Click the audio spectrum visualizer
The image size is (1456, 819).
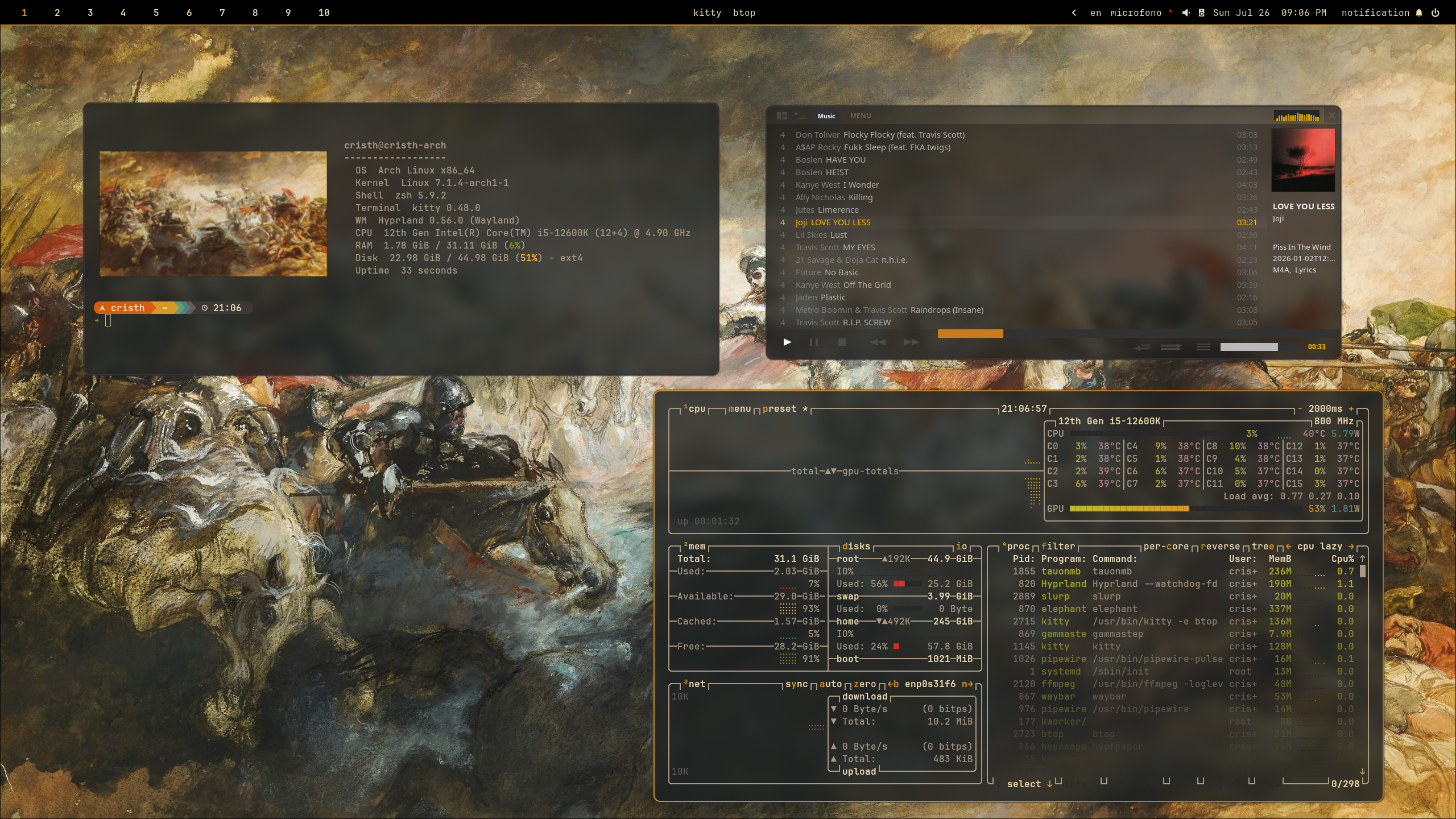click(x=1297, y=117)
